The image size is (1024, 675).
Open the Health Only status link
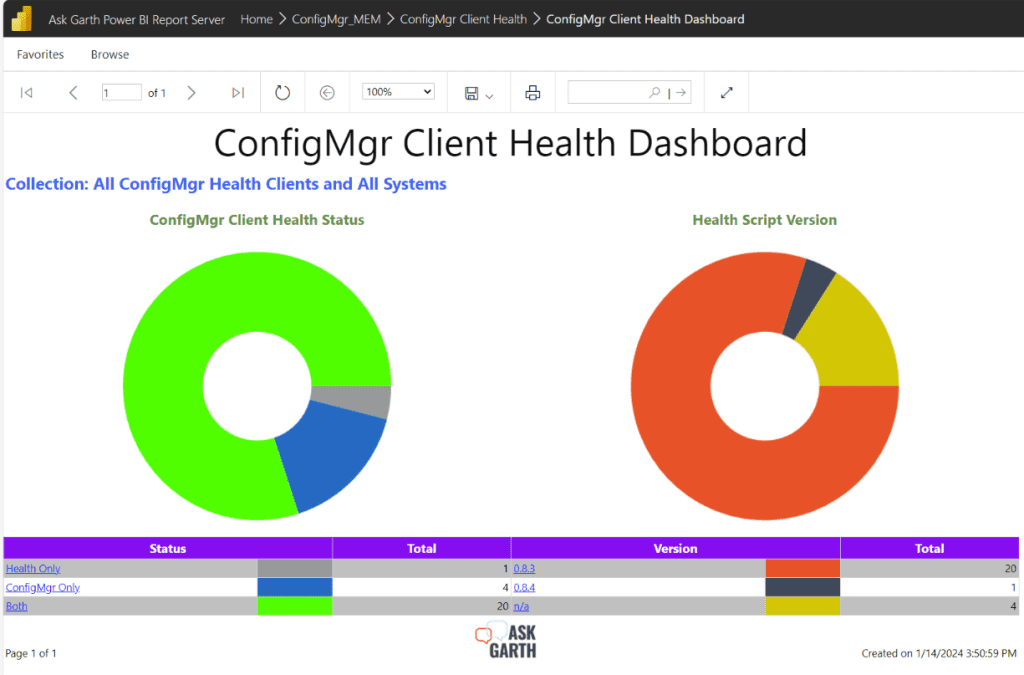coord(33,569)
